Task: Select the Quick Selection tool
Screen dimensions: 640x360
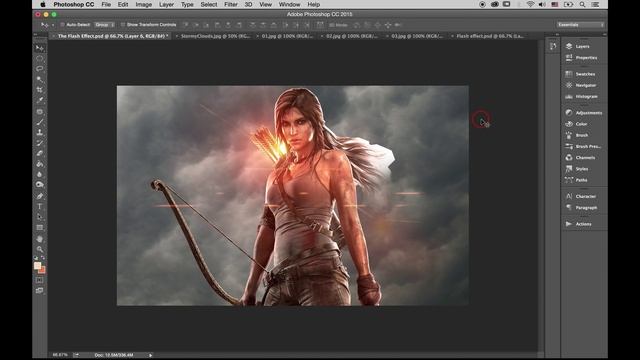Action: 40,79
